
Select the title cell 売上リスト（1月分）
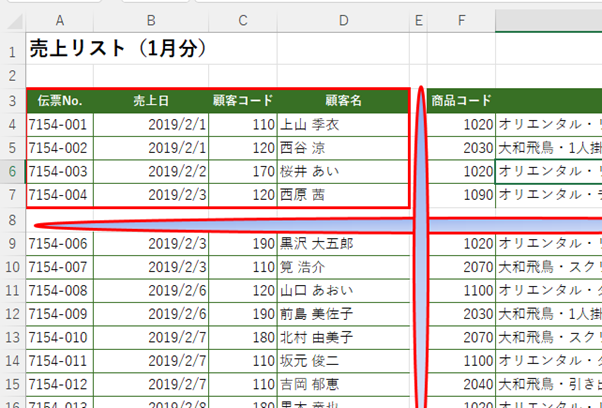click(118, 49)
